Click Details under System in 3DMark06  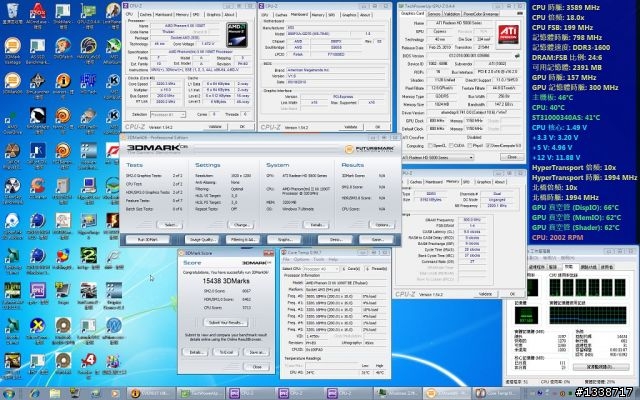point(316,225)
